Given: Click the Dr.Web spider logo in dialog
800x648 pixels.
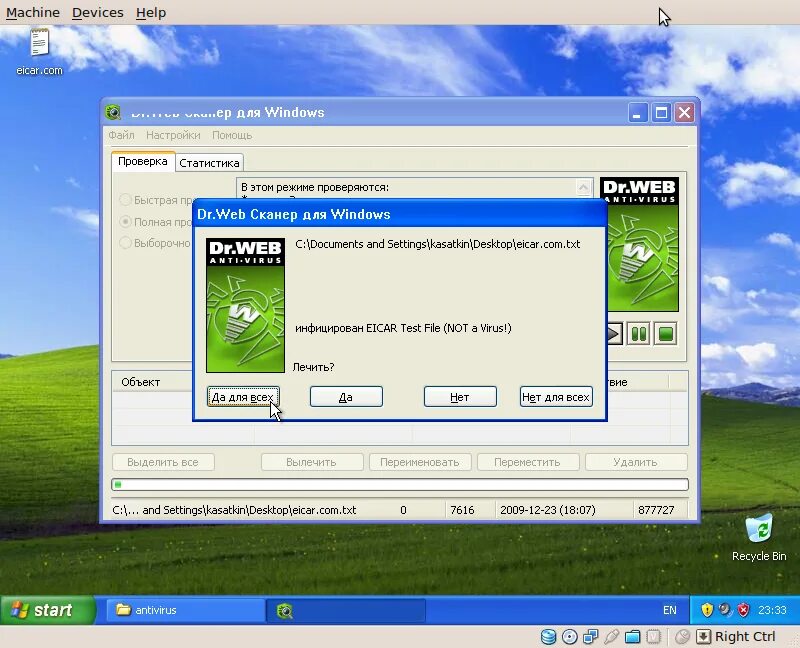Looking at the screenshot, I should [245, 305].
